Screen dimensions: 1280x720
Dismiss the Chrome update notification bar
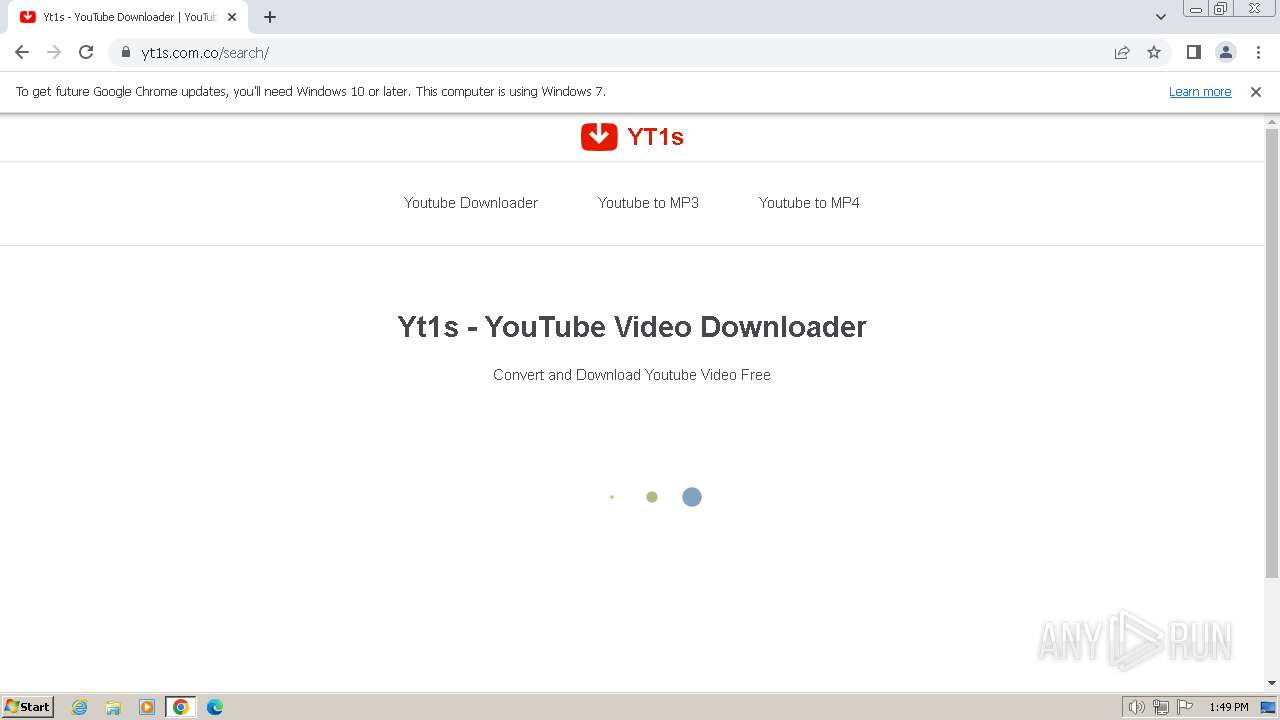(x=1256, y=91)
